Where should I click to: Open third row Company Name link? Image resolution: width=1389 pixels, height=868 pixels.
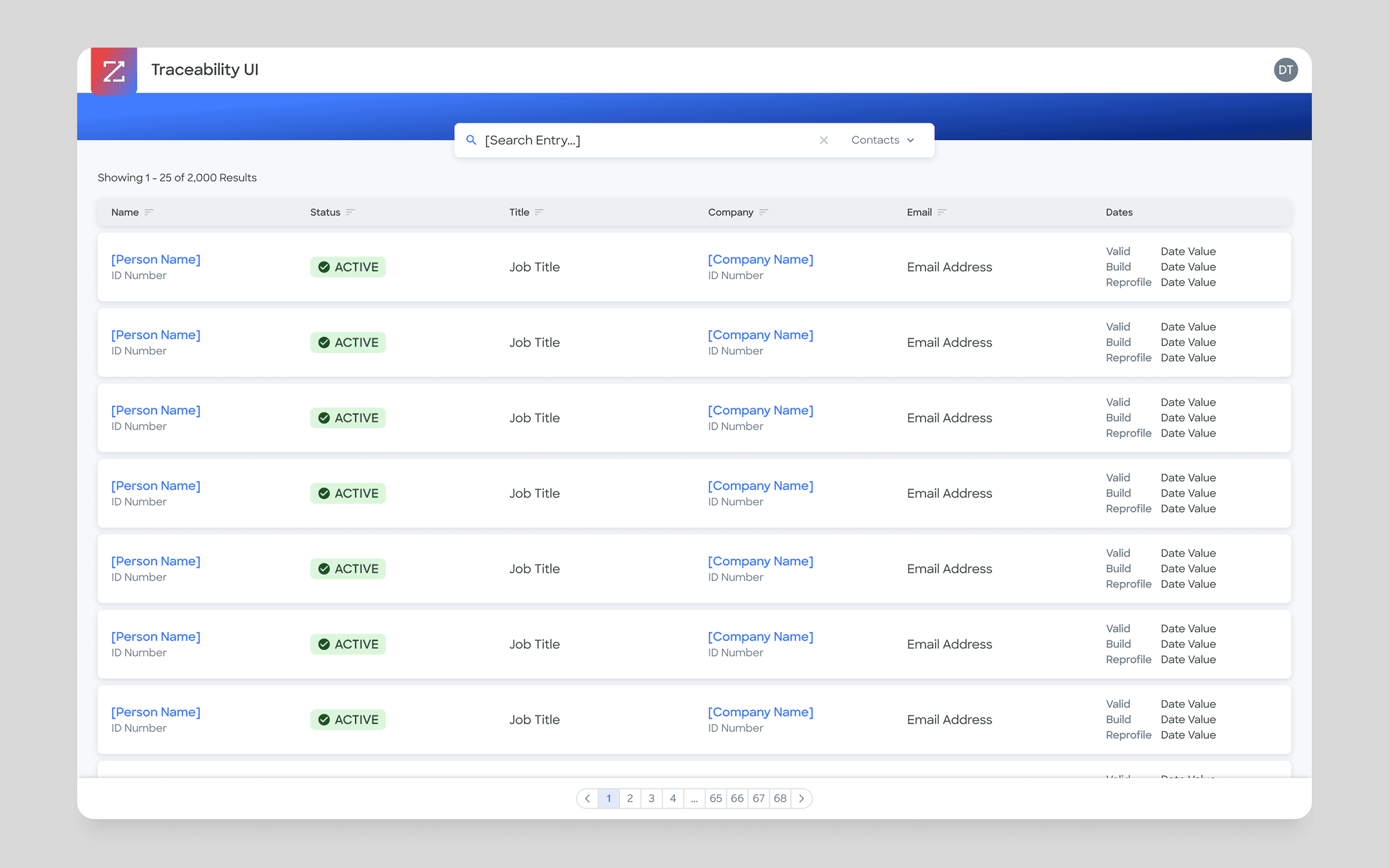tap(761, 410)
